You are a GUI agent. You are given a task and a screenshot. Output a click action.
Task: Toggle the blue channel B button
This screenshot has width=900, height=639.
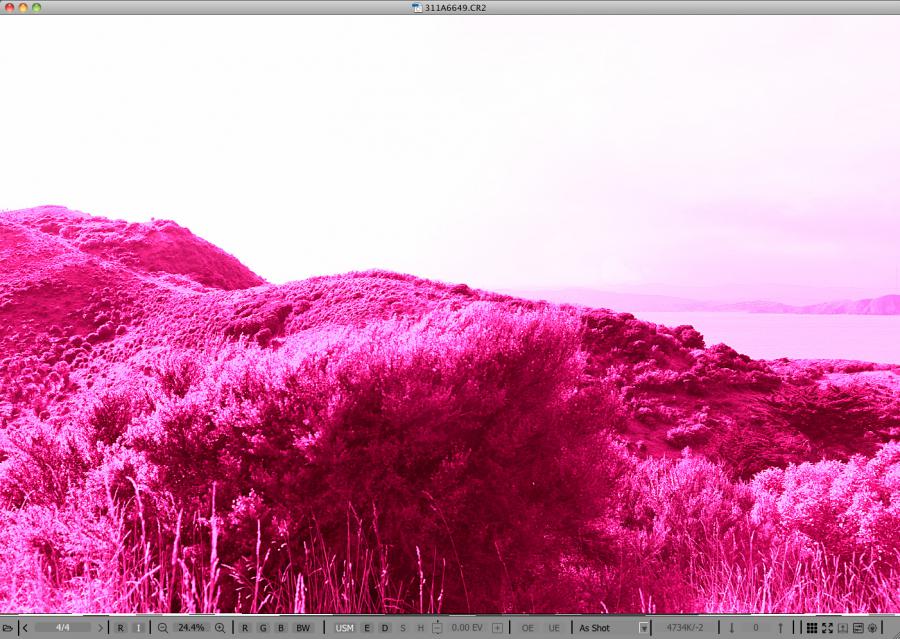[281, 628]
